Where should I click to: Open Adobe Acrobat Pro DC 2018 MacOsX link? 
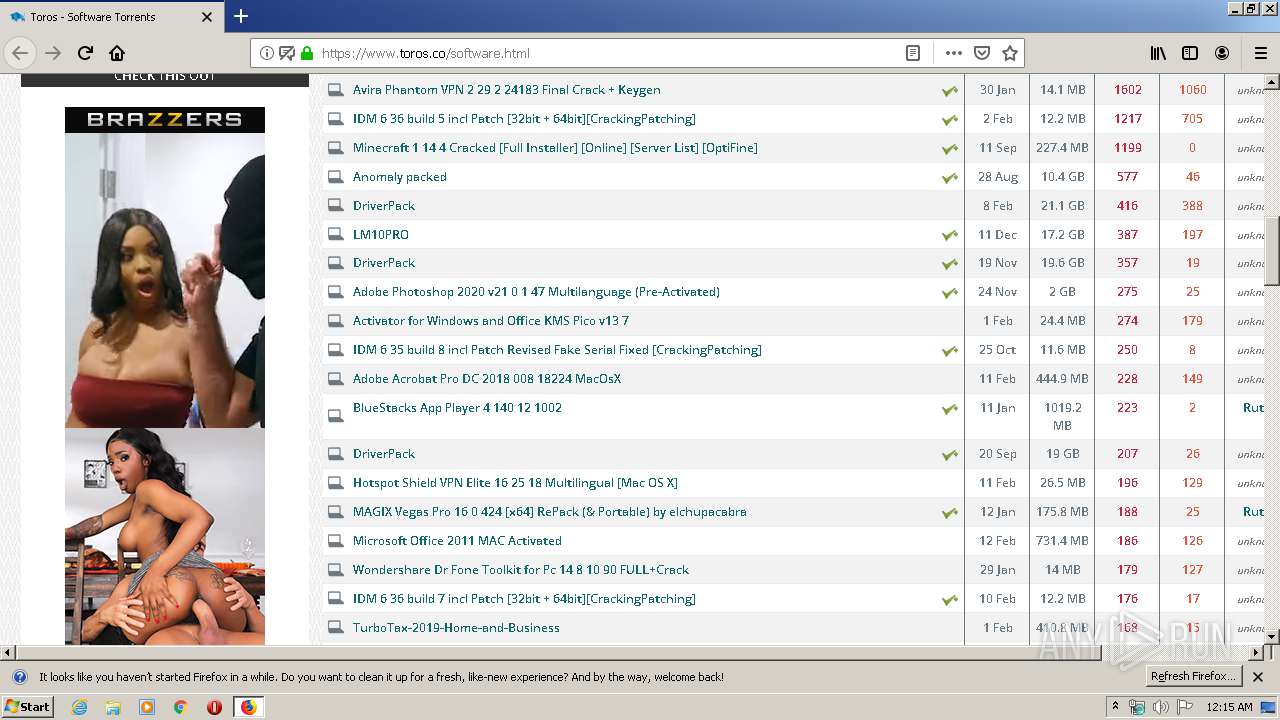(x=486, y=379)
